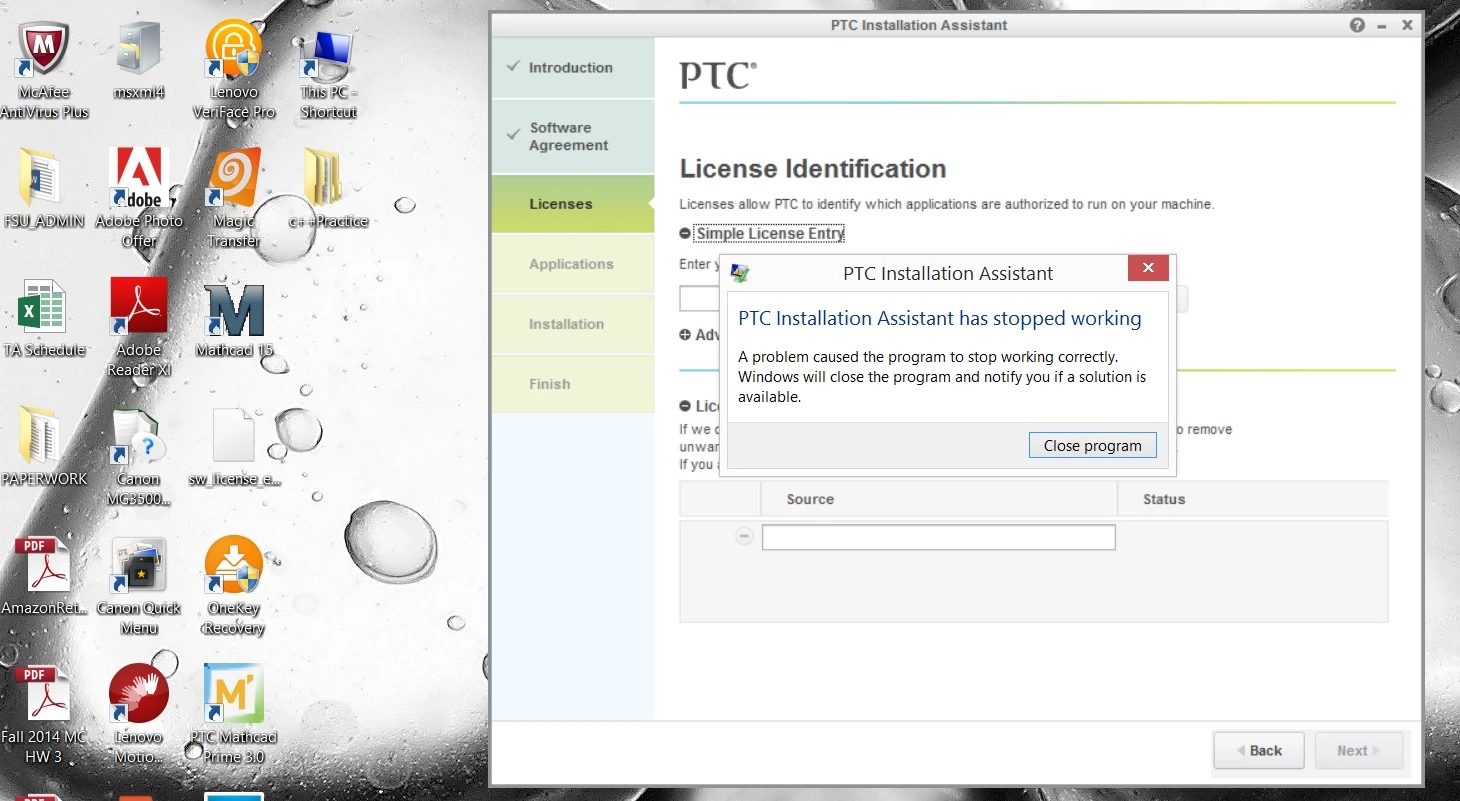Screen dimensions: 1460x801
Task: Open the PAPERWORK folder icon
Action: [x=42, y=436]
